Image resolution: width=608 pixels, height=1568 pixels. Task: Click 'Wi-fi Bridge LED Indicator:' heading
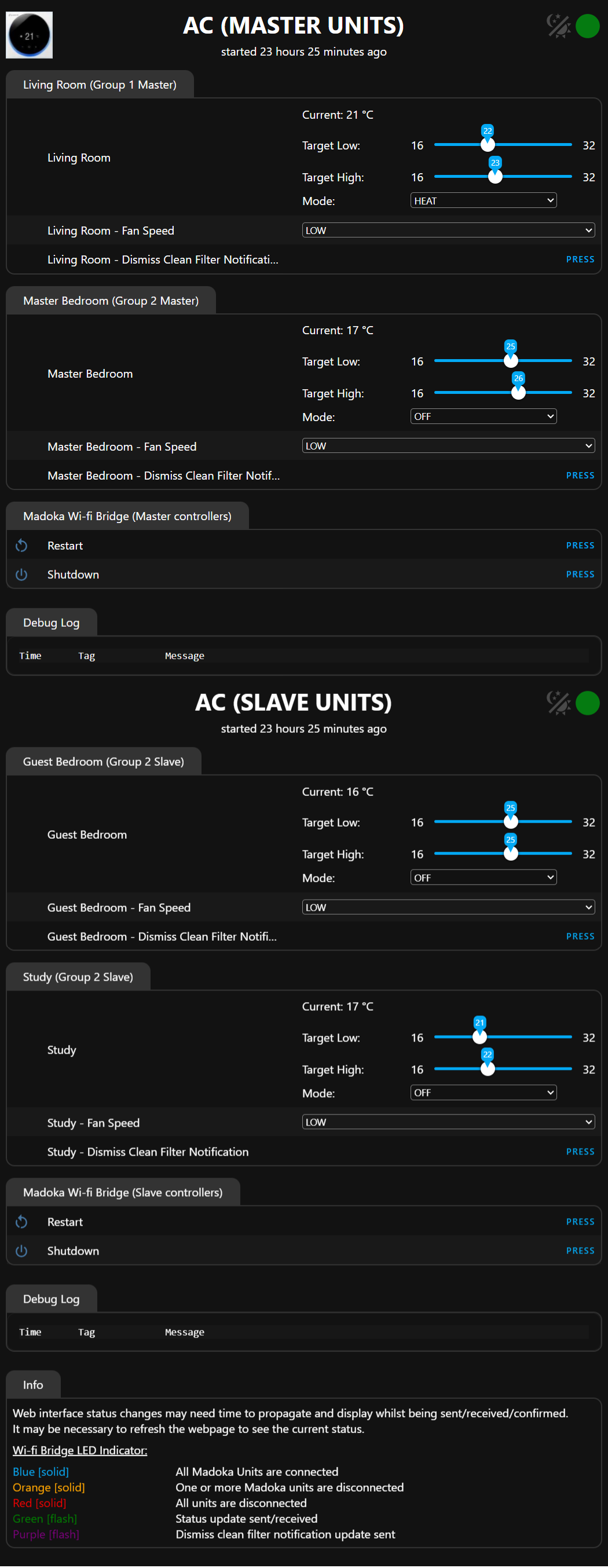point(80,1450)
